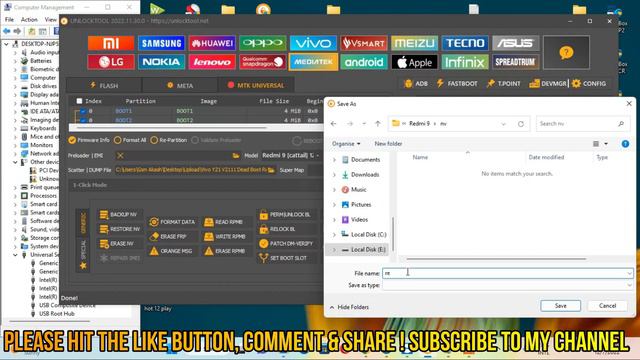
Task: Choose the TECNO brand tile
Action: pyautogui.click(x=465, y=43)
